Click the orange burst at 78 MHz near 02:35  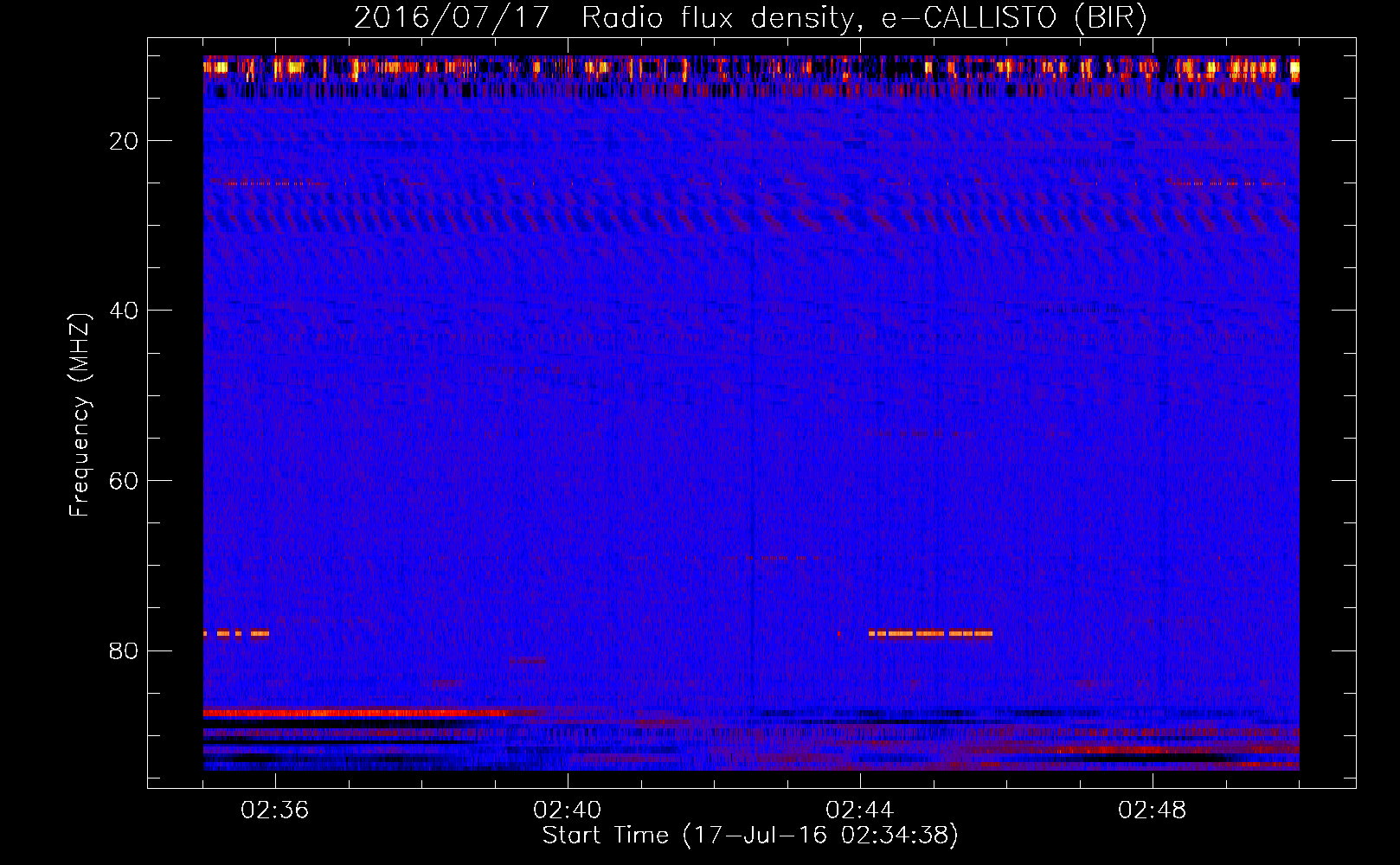tap(236, 633)
